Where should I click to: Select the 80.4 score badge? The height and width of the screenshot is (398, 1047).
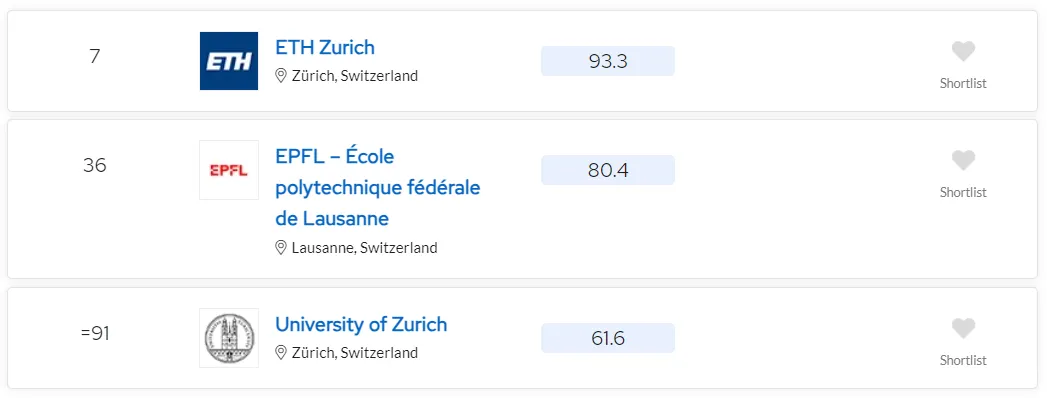click(x=608, y=170)
